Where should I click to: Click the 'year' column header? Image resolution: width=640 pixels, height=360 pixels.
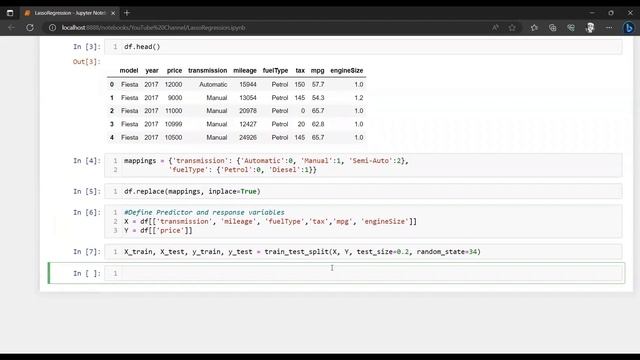[152, 71]
